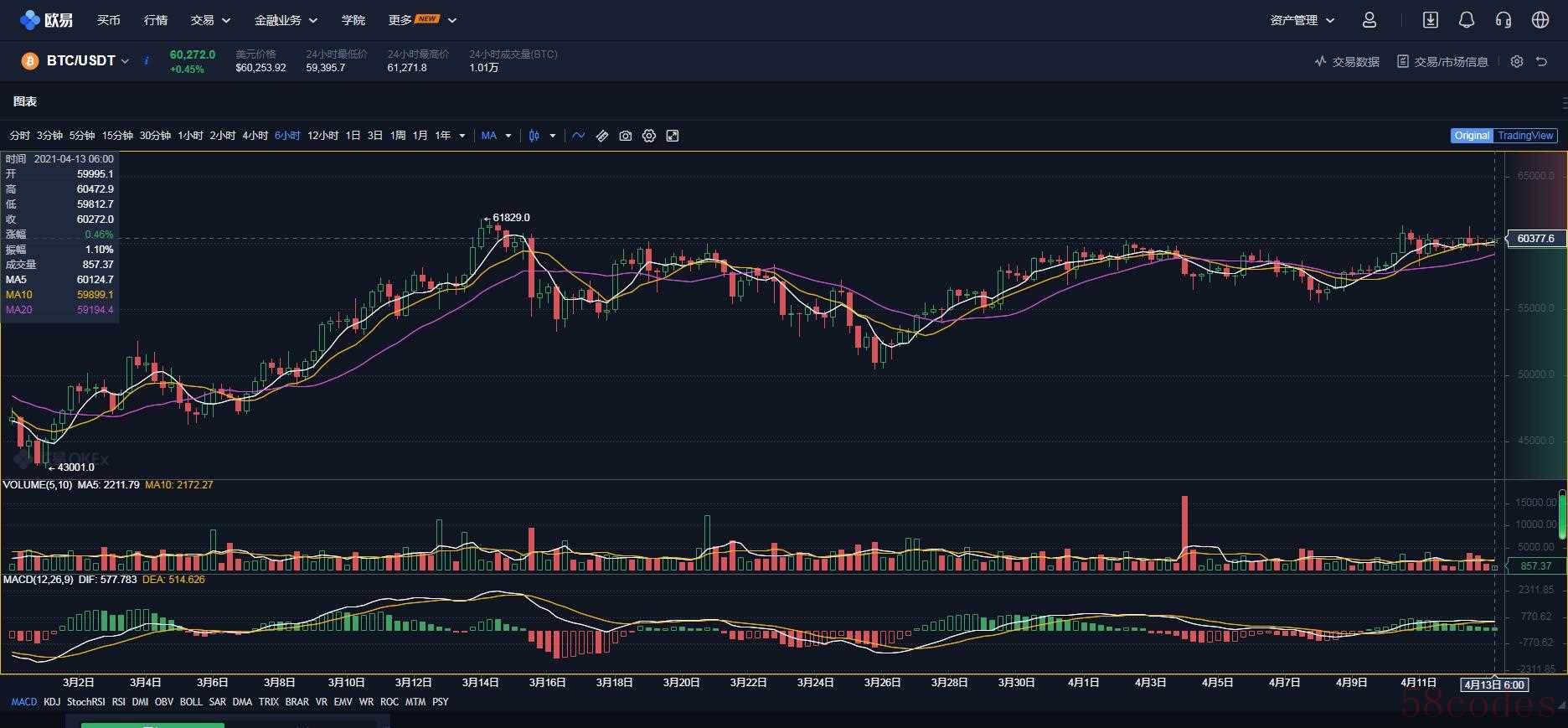Open customer support headset icon
This screenshot has width=1568, height=728.
(x=1503, y=20)
